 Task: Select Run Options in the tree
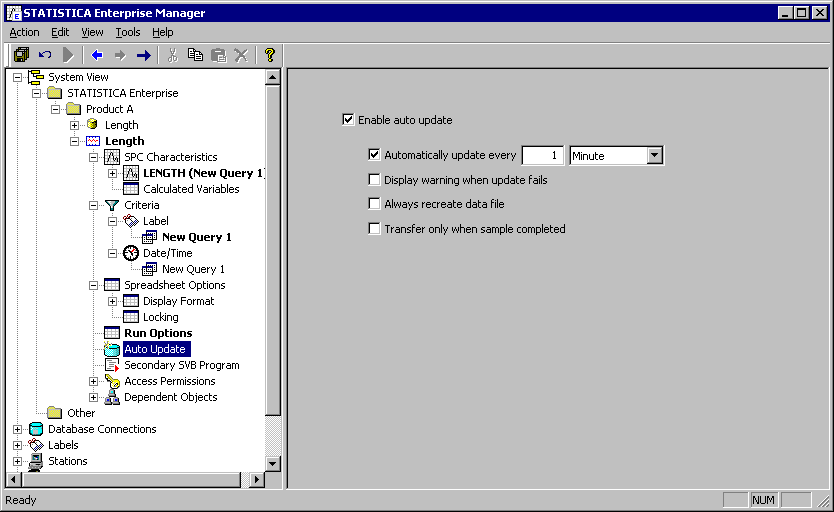click(157, 333)
